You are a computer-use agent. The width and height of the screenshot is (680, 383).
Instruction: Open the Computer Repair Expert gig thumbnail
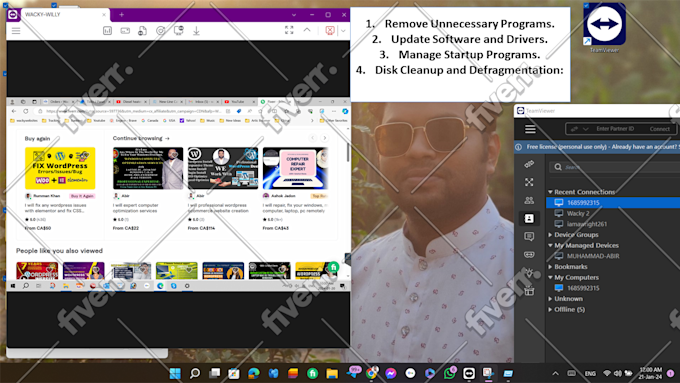295,168
